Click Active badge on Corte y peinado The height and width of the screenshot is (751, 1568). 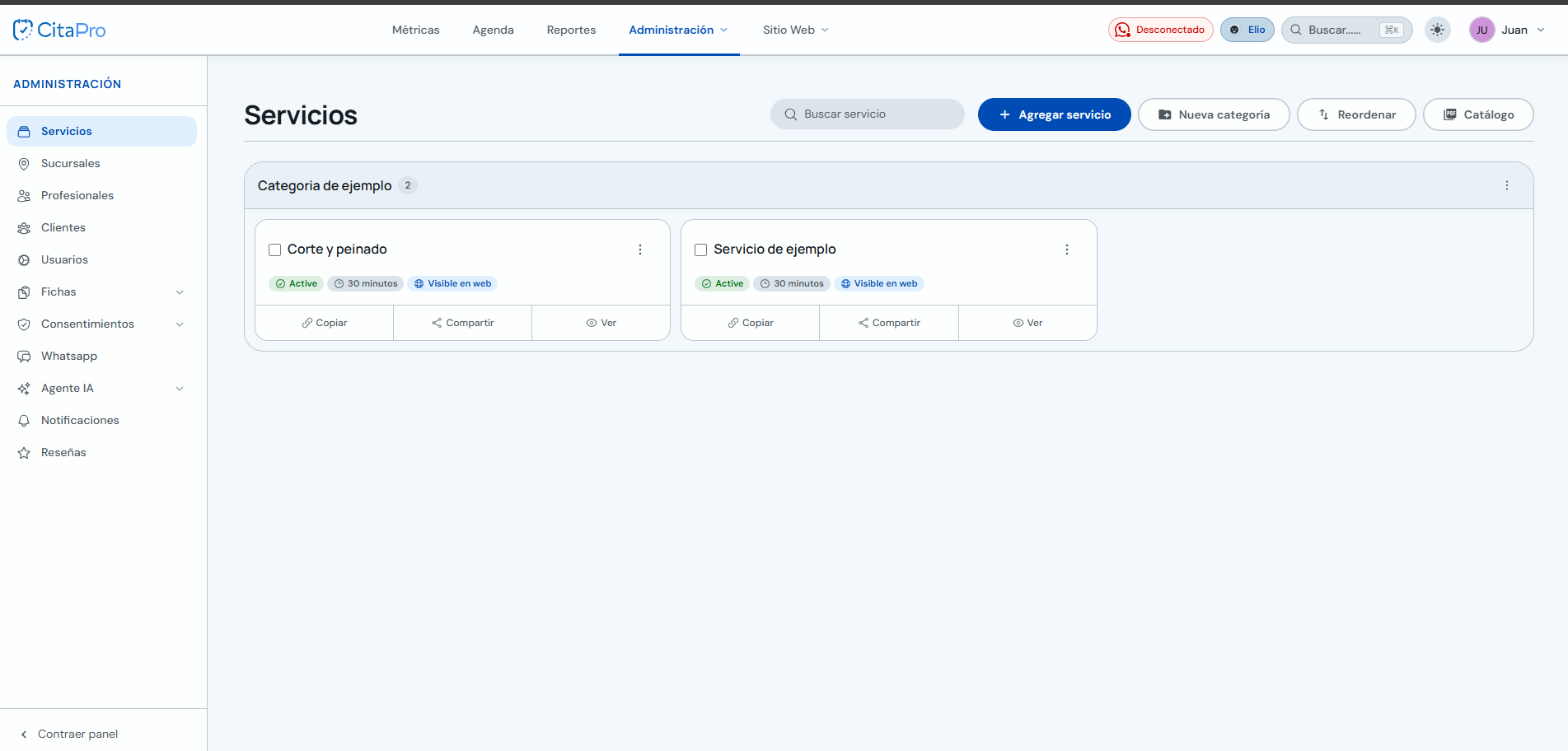coord(296,283)
